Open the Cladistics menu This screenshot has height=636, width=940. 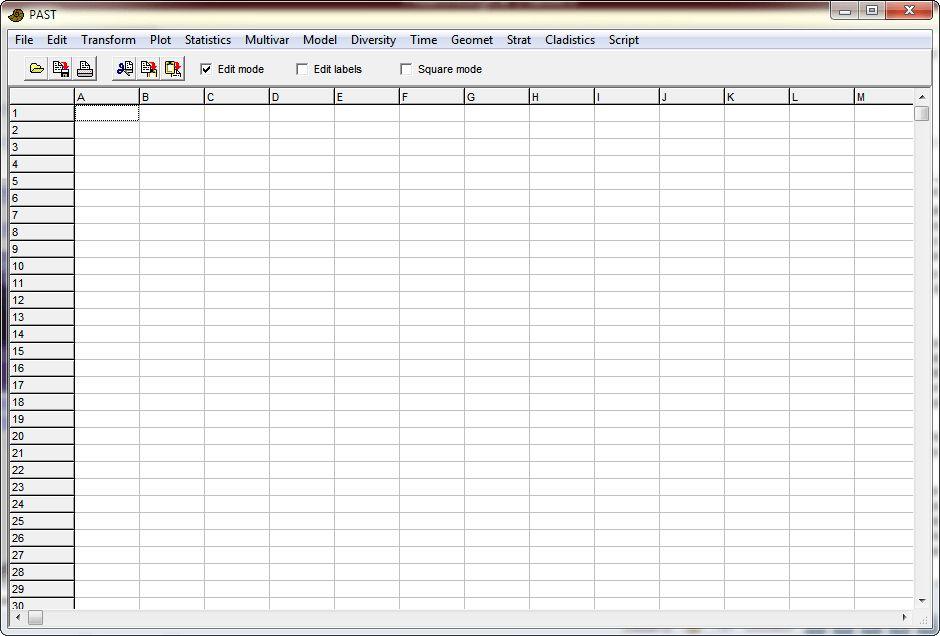570,40
